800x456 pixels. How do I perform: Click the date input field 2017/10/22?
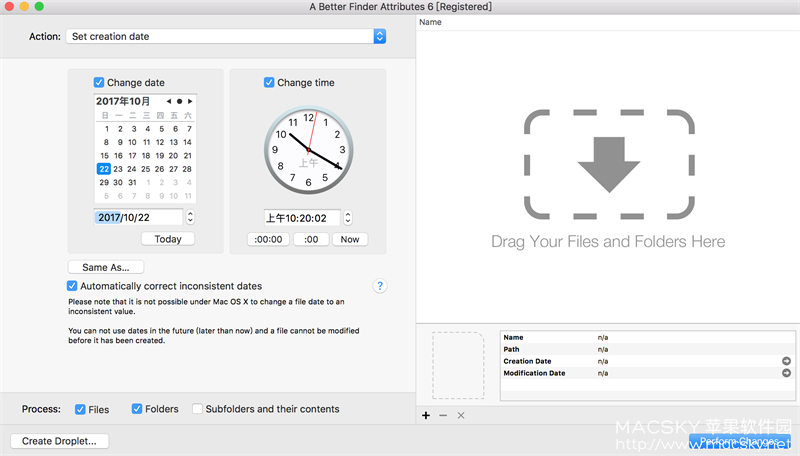click(138, 217)
